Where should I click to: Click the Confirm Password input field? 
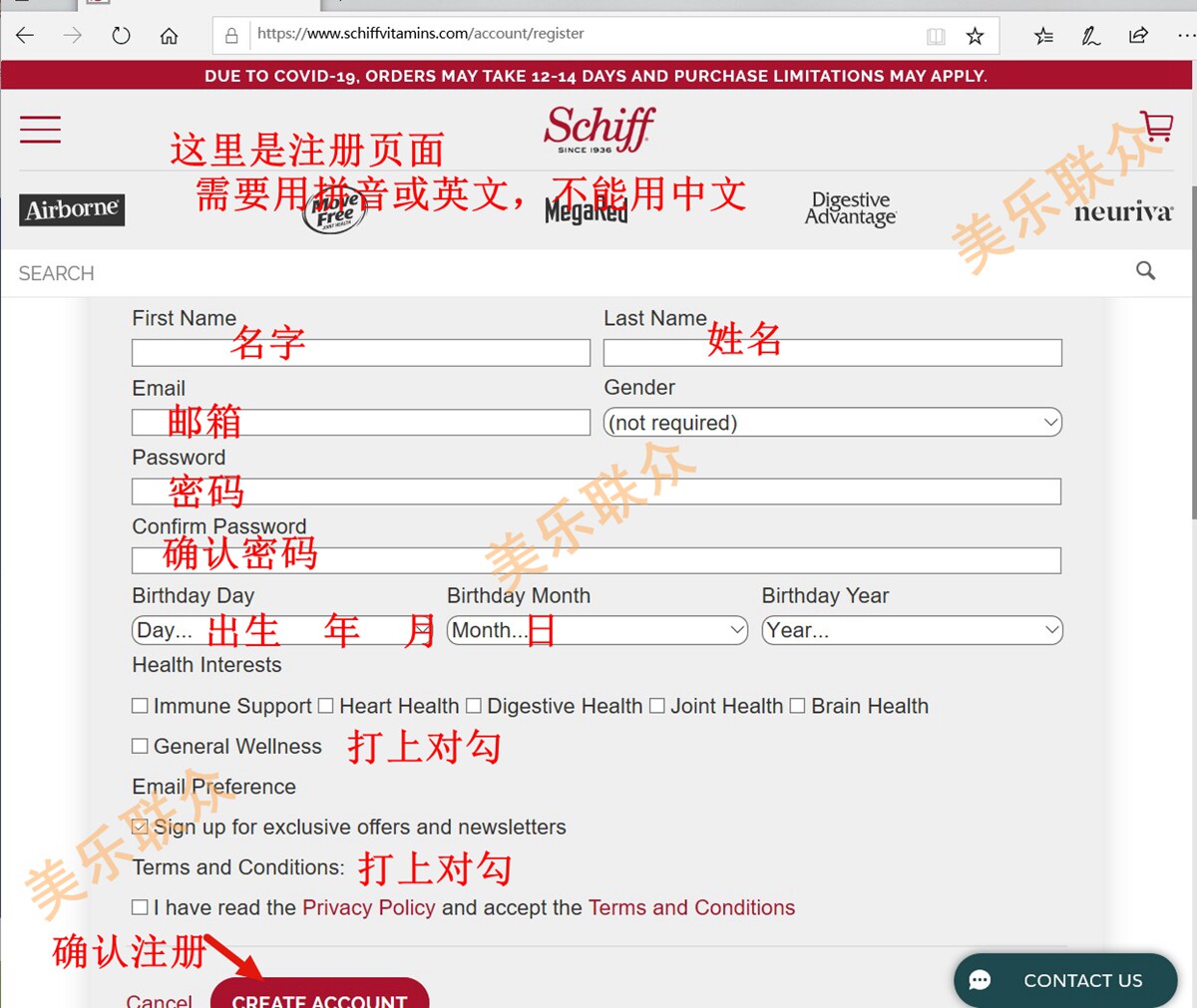tap(597, 560)
